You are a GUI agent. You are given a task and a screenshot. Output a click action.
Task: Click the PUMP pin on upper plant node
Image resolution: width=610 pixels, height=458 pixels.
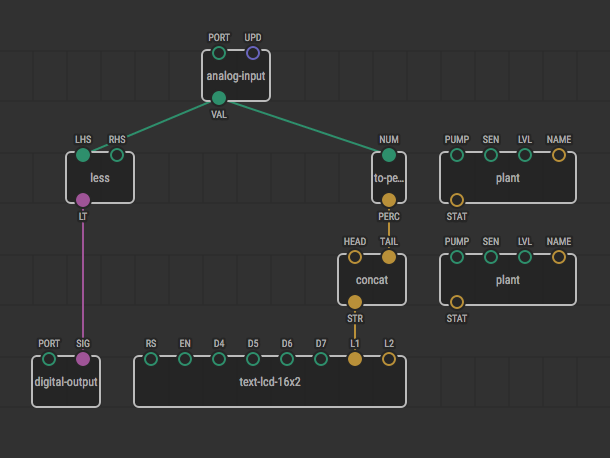pyautogui.click(x=457, y=155)
